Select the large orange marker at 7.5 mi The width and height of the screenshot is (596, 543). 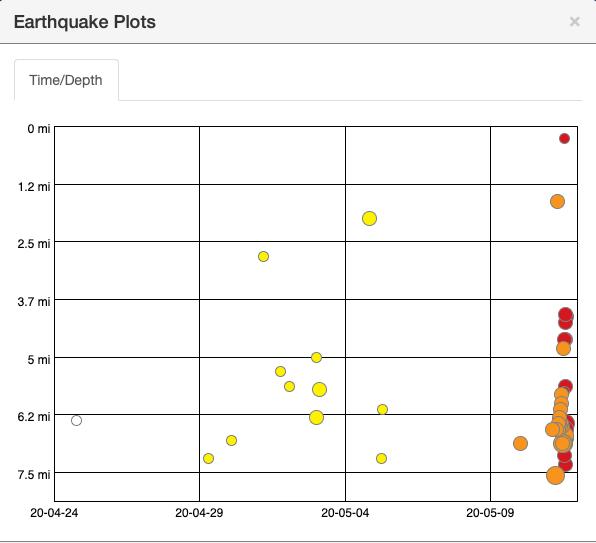click(555, 475)
